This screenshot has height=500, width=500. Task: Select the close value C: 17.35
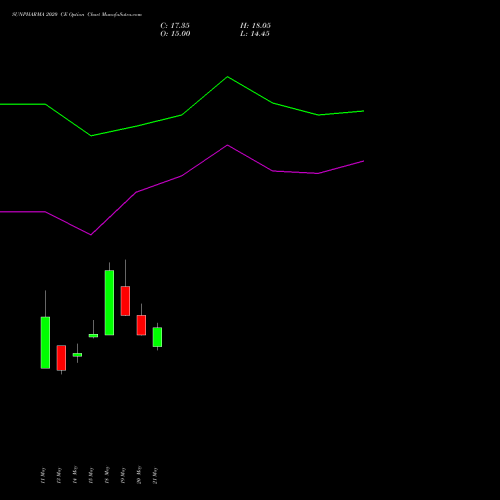tap(175, 26)
